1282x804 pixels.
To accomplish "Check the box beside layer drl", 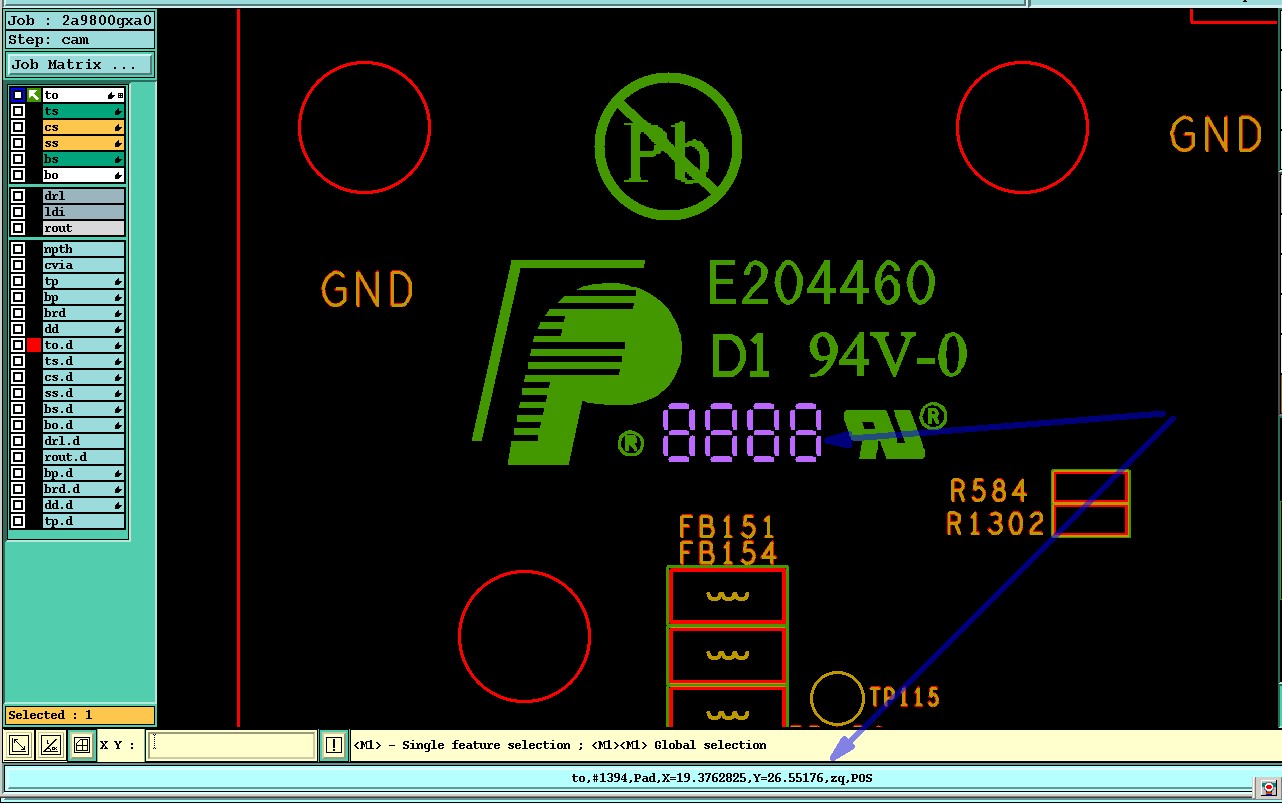I will [18, 196].
